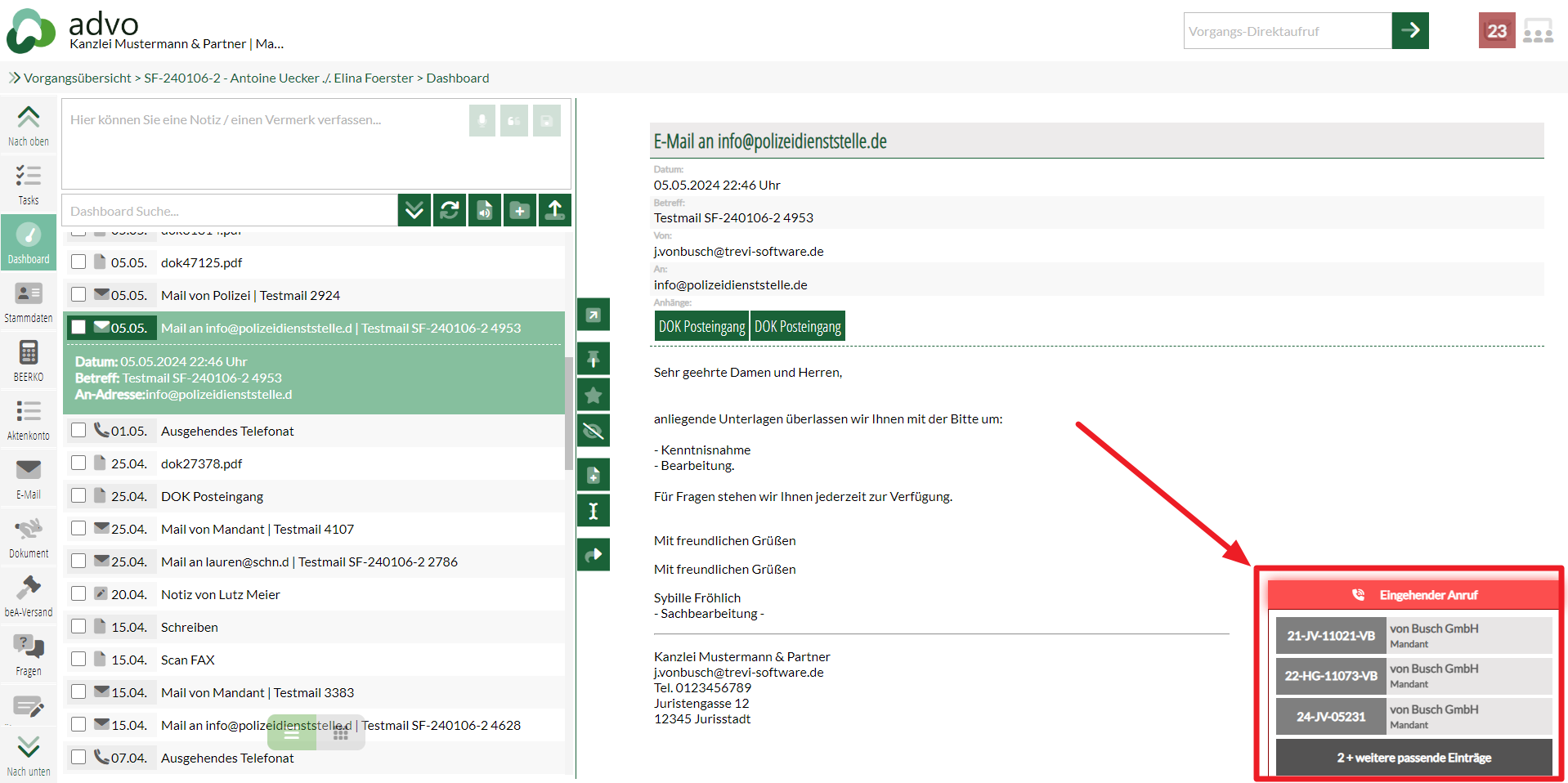The image size is (1568, 783).
Task: Mark the entry with the star icon
Action: (x=594, y=396)
